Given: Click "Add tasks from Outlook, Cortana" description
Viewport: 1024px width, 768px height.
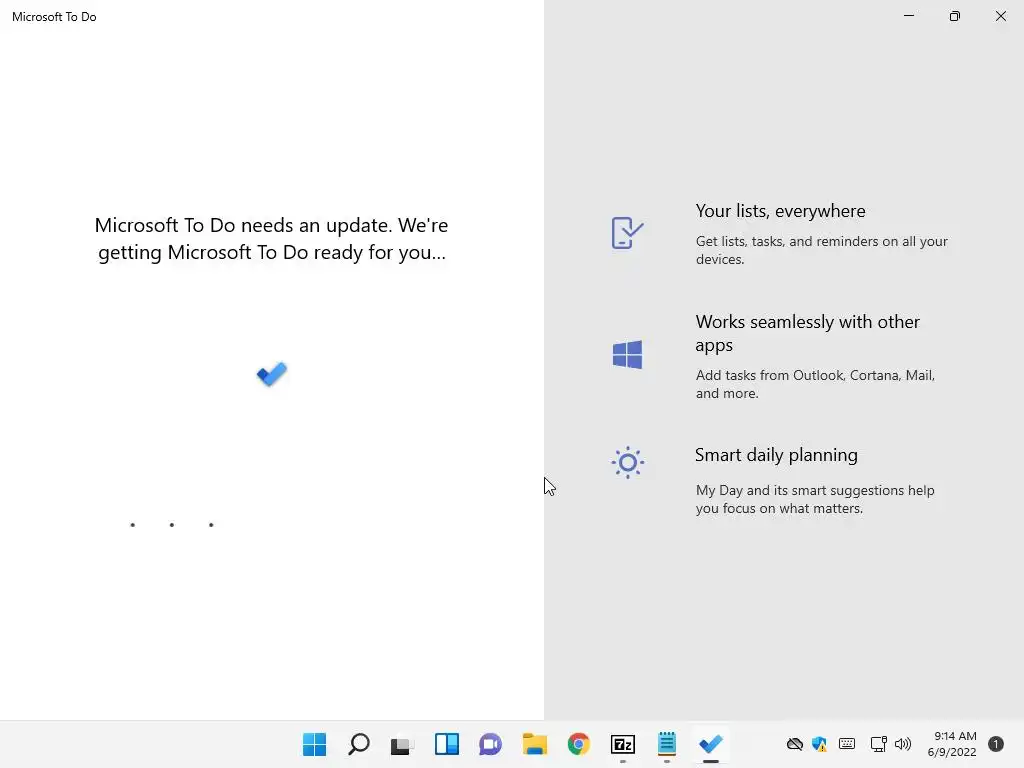Looking at the screenshot, I should click(x=815, y=384).
